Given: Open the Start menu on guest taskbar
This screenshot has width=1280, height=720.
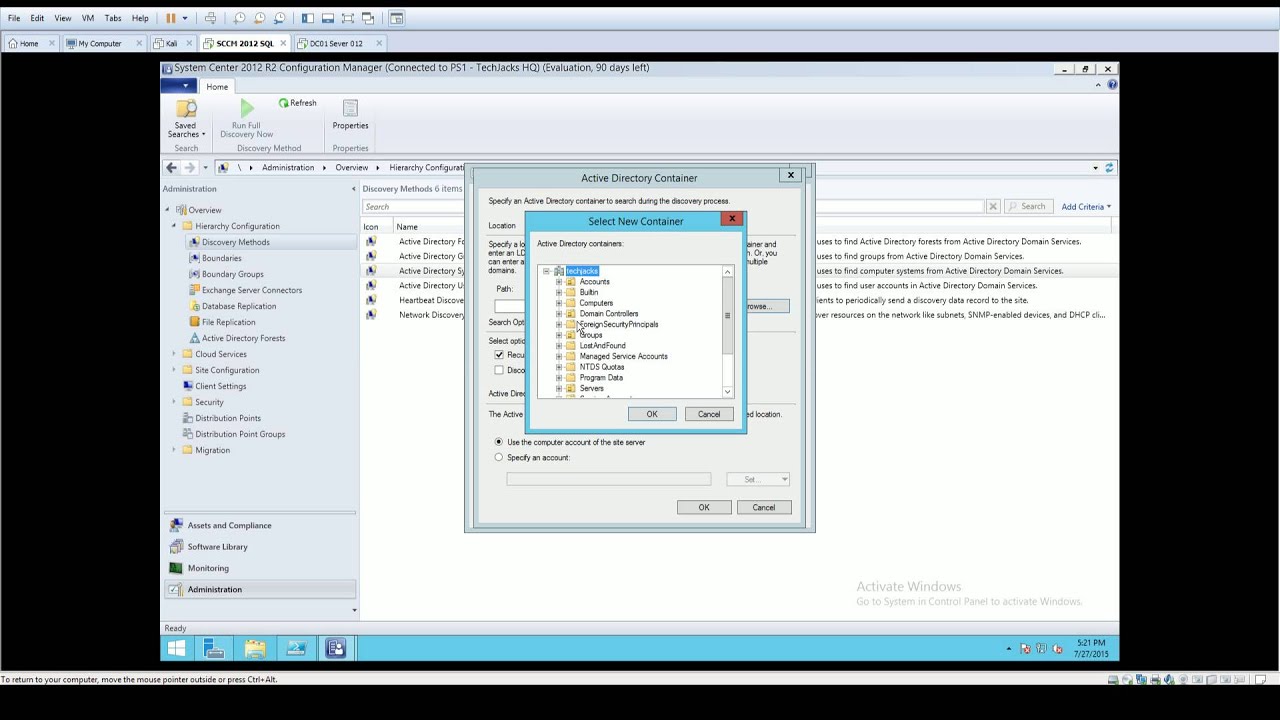Looking at the screenshot, I should click(x=176, y=649).
